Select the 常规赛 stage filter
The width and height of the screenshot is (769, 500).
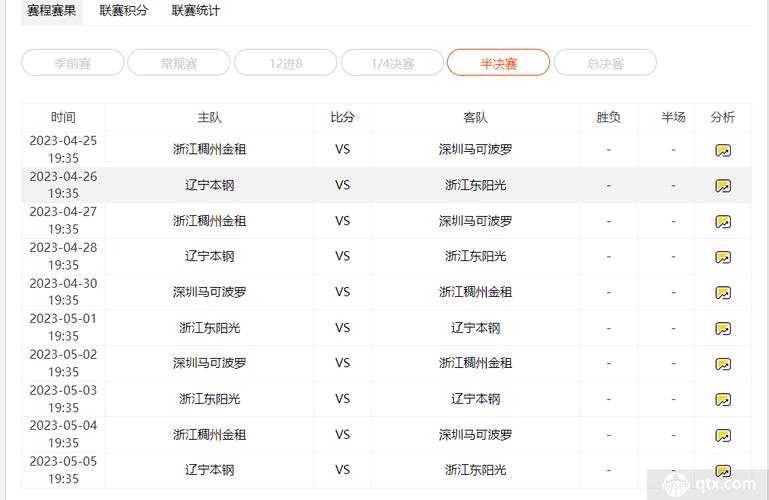(180, 63)
